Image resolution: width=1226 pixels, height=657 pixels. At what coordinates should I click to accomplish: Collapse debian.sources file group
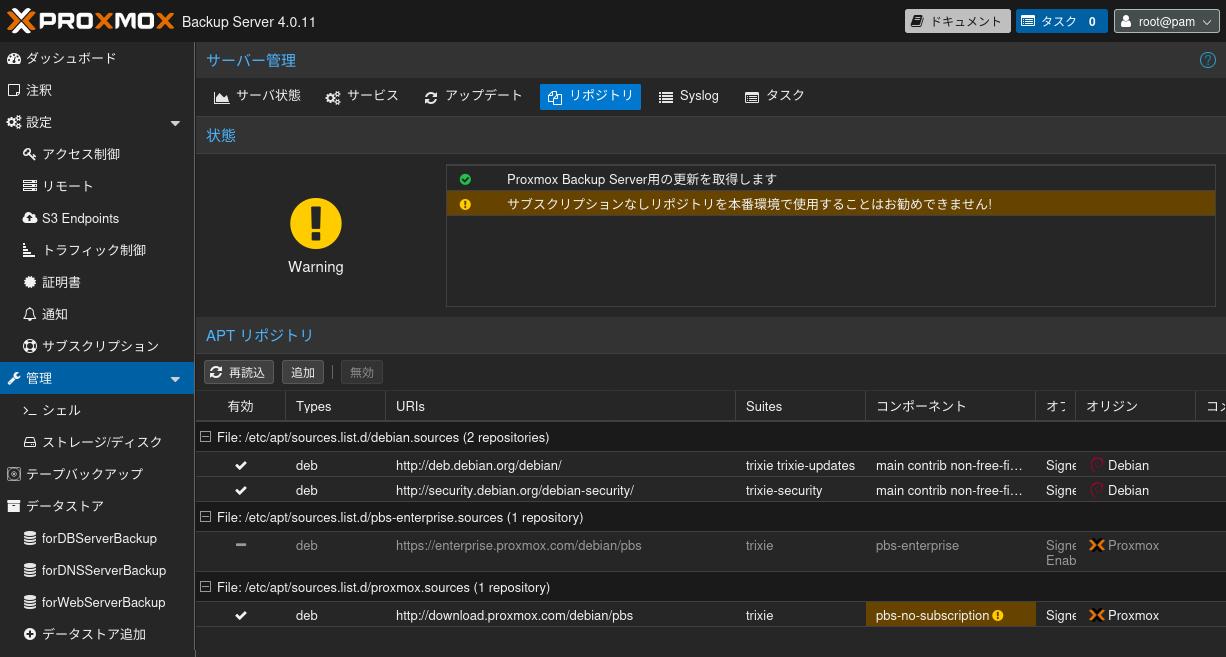click(206, 437)
